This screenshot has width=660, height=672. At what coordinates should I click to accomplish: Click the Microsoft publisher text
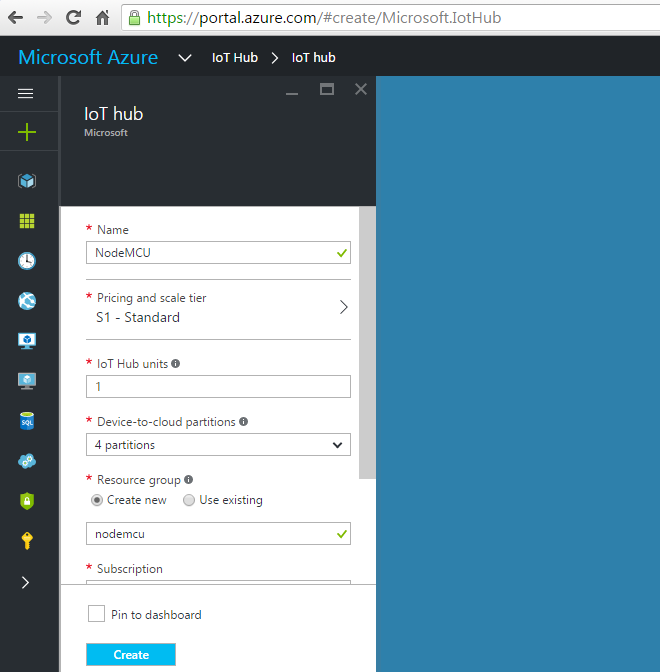106,133
